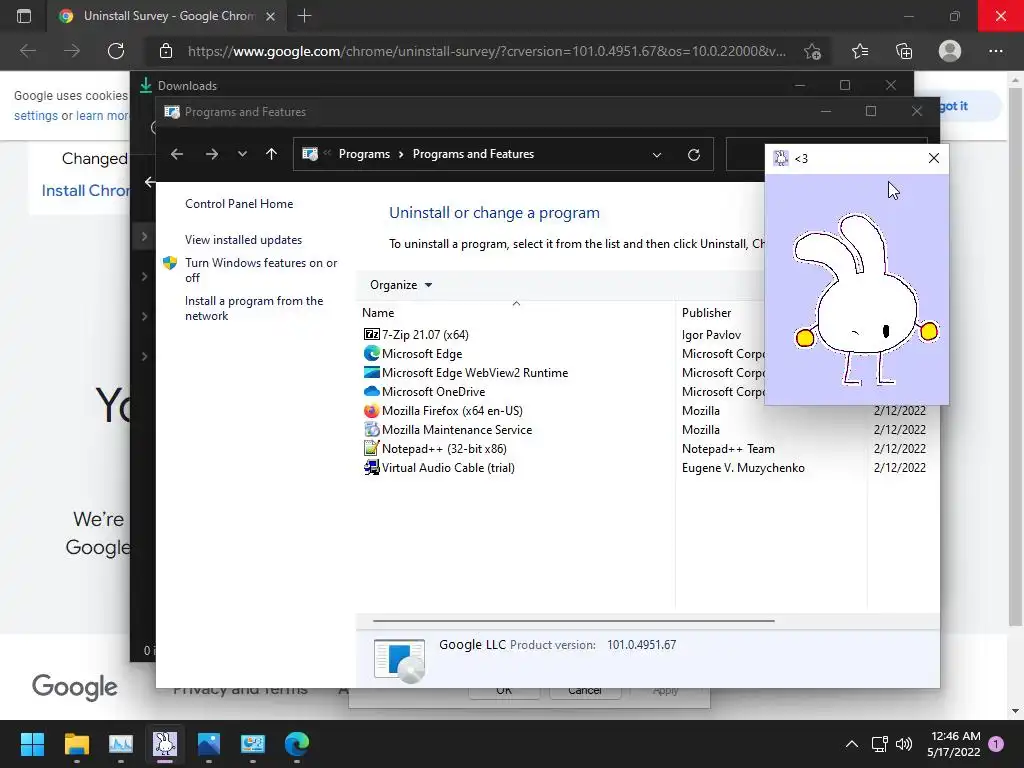Open Microsoft Edge taskbar icon
The height and width of the screenshot is (768, 1024).
pos(296,744)
